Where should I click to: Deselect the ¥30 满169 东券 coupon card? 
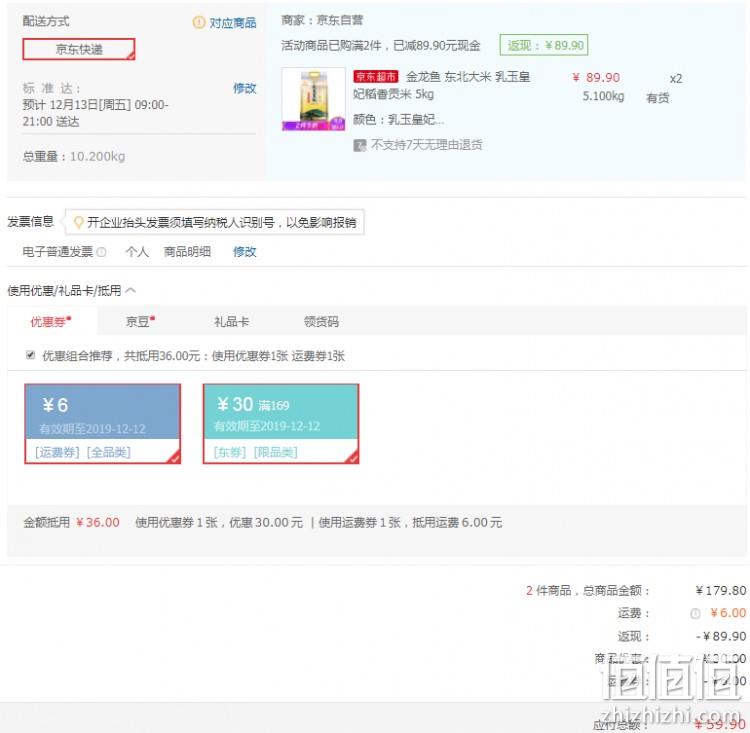(x=281, y=423)
